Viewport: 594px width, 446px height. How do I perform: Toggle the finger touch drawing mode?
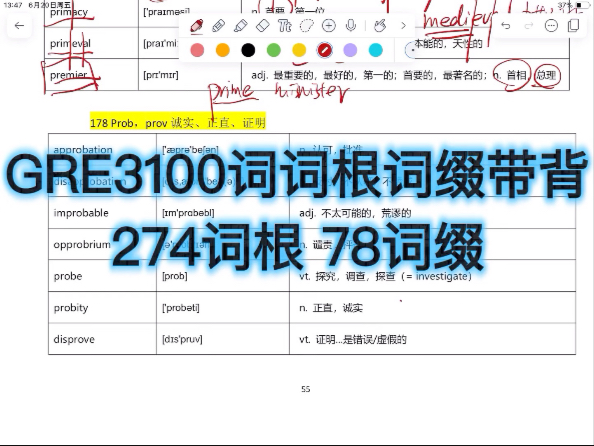pyautogui.click(x=380, y=26)
